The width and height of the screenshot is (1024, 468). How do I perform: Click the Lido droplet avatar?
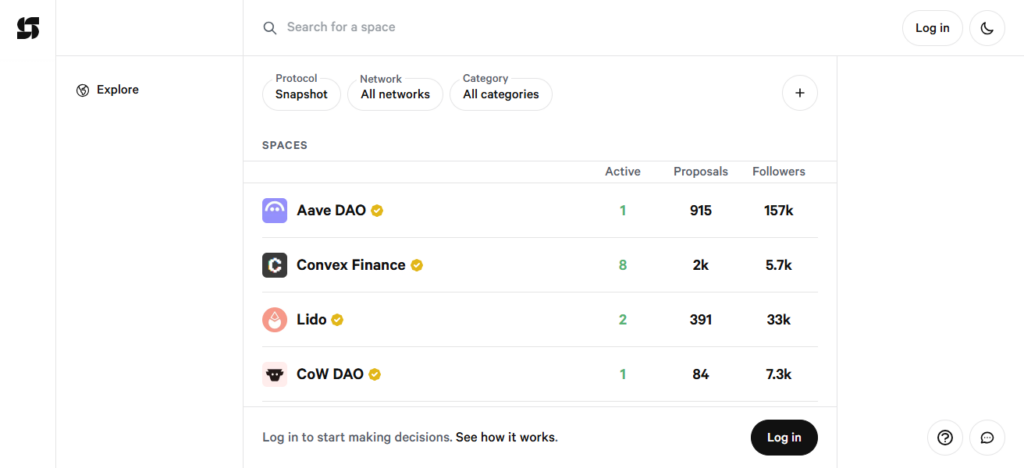275,320
